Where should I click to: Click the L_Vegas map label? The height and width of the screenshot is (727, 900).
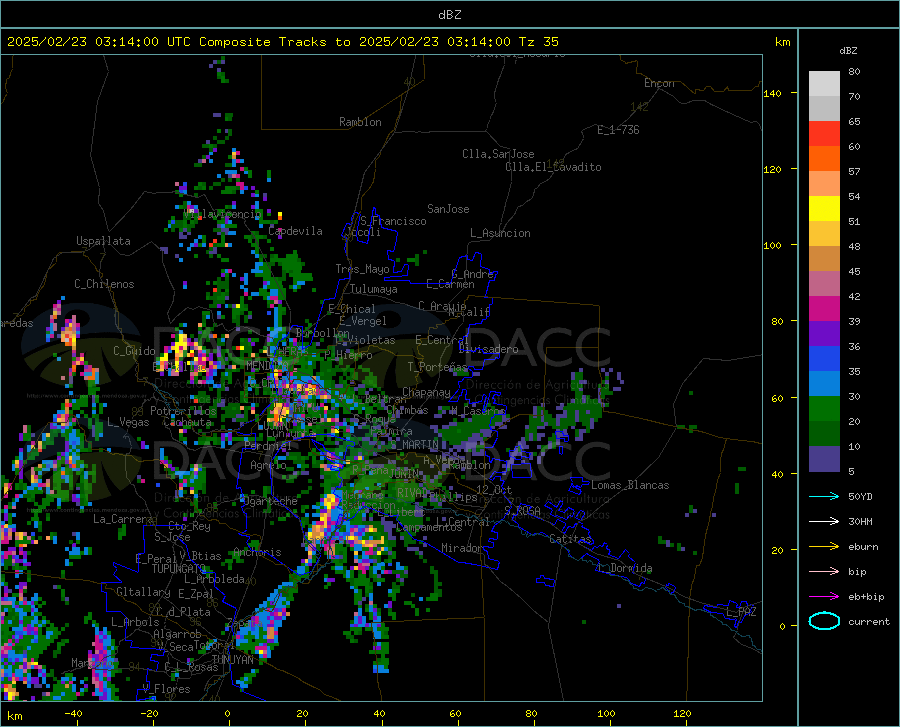pos(128,422)
